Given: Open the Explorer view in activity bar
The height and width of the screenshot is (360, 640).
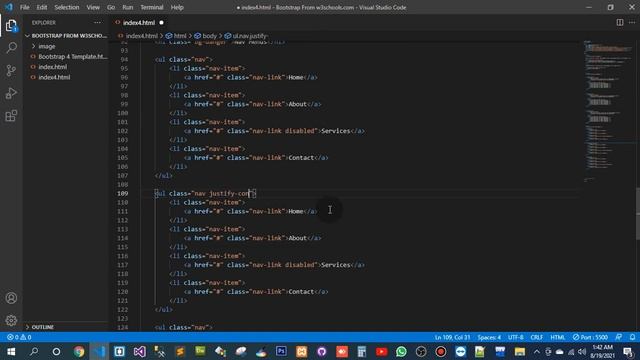Looking at the screenshot, I should 11,25.
